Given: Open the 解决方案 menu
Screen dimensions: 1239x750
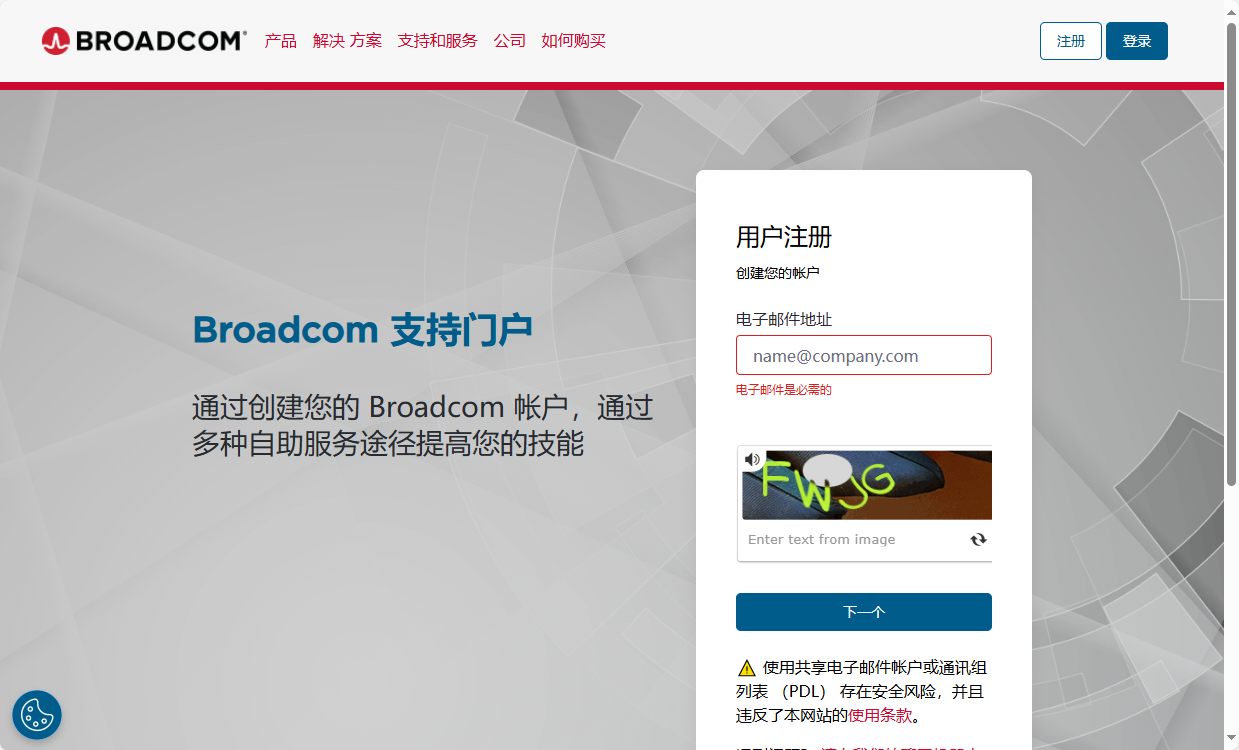Looking at the screenshot, I should click(347, 41).
